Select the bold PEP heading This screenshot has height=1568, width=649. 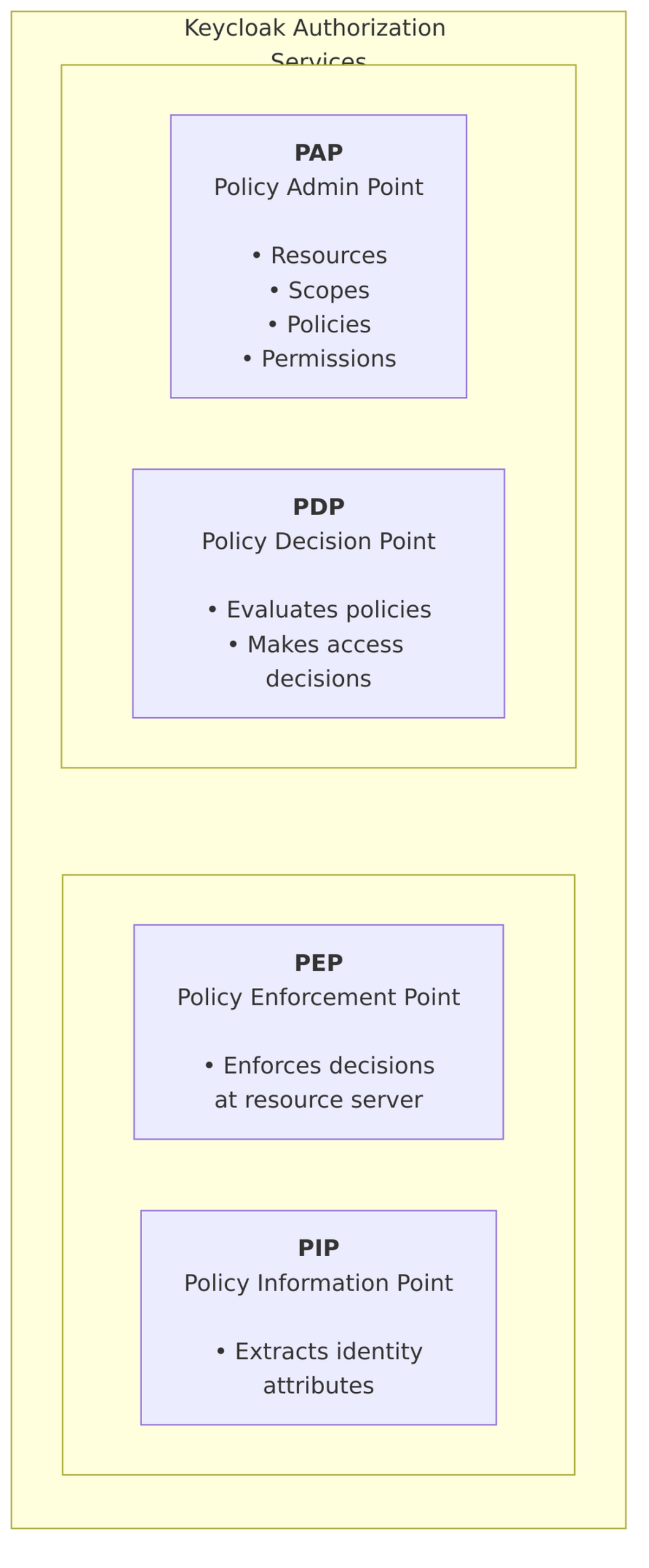tap(318, 963)
